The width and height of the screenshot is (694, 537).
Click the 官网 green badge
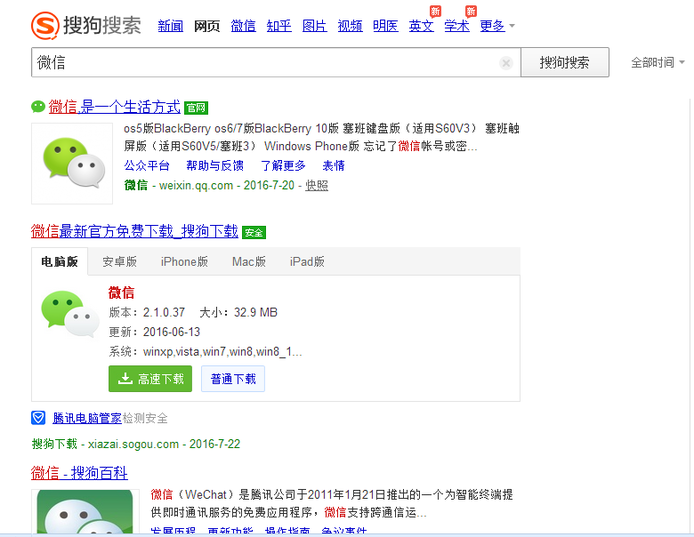coord(196,108)
